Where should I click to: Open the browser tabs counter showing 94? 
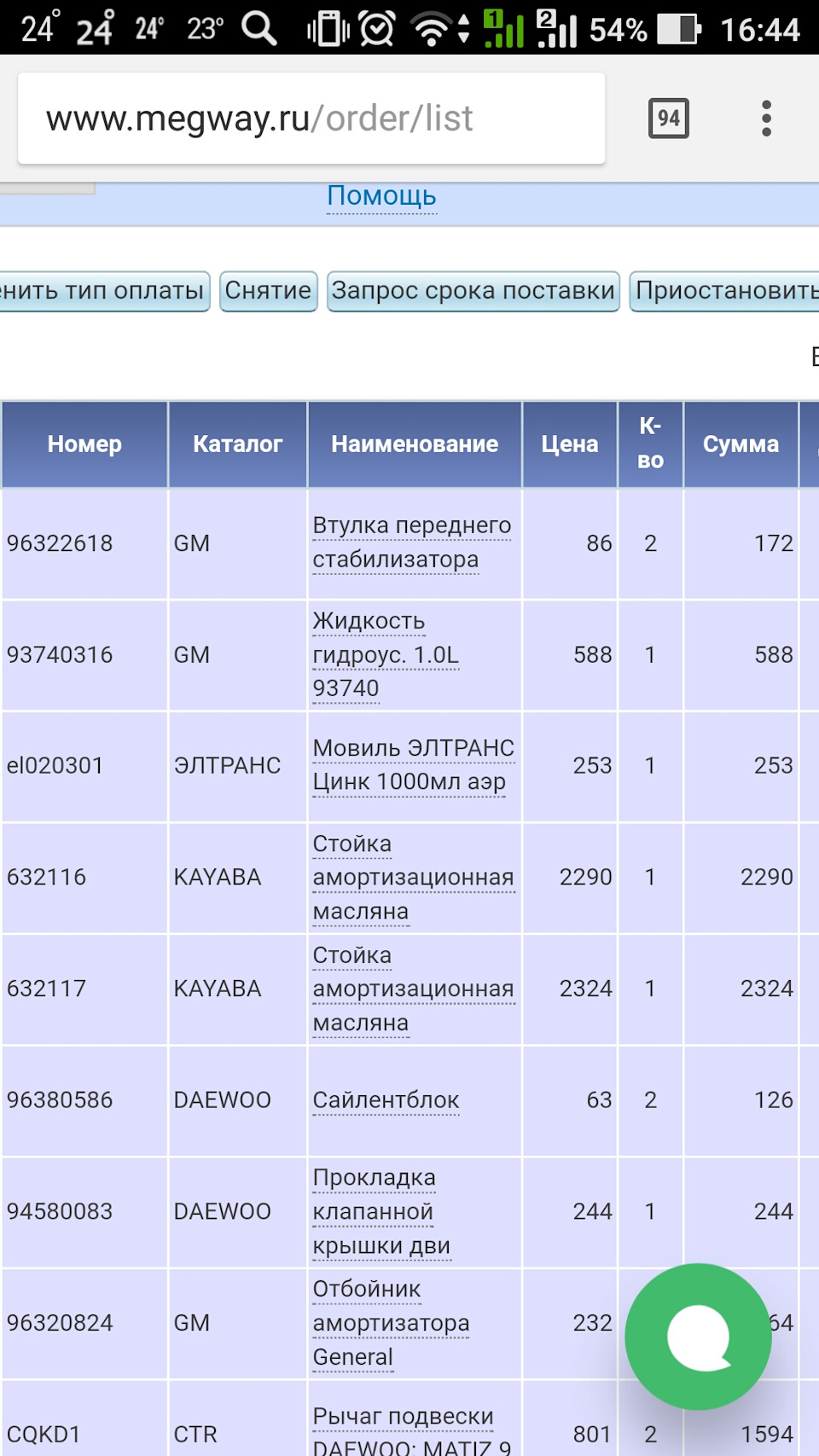click(668, 119)
